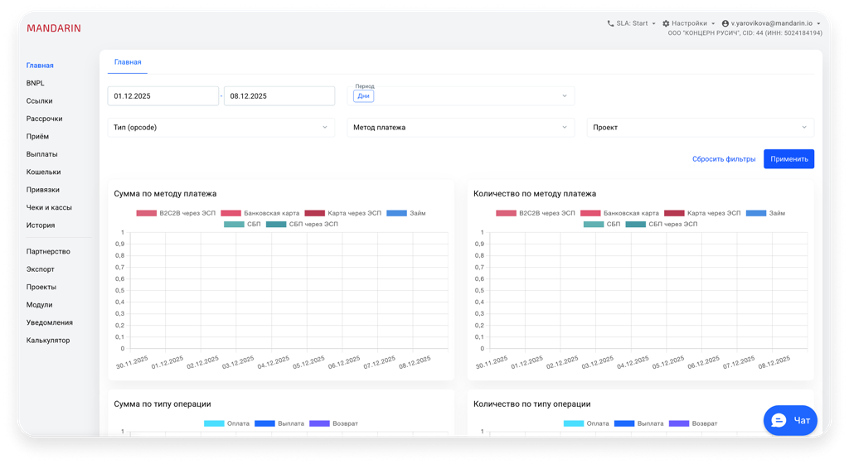The image size is (850, 464).
Task: Click the start date field 01.12.2025
Action: tap(162, 96)
